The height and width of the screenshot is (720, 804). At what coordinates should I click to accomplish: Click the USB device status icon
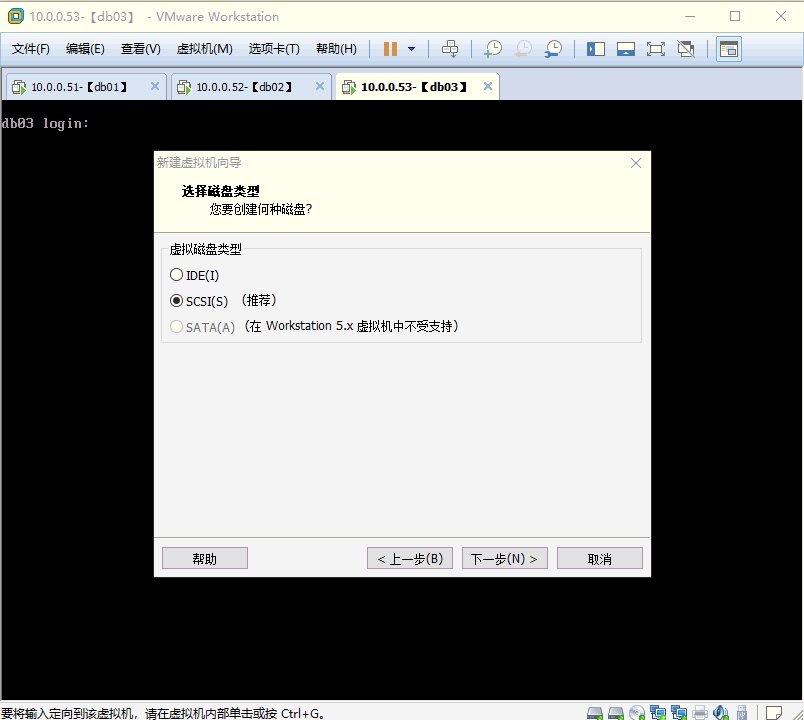(x=742, y=712)
